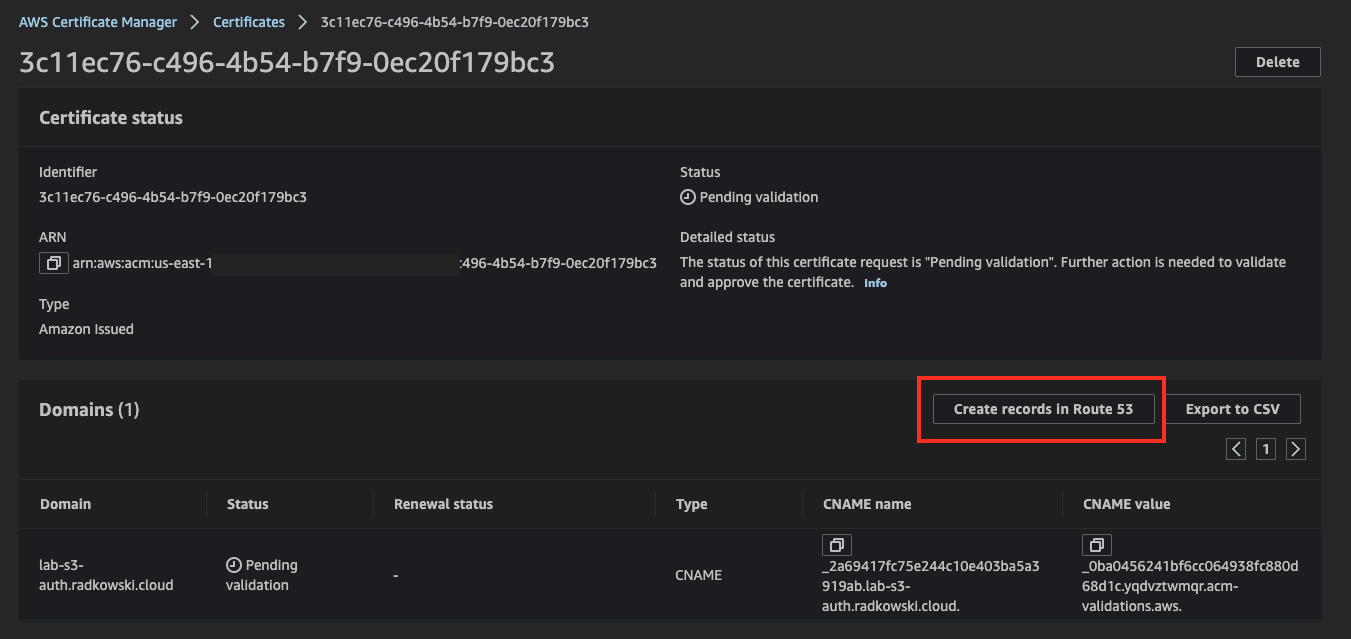Click the Certificate status panel heading
Image resolution: width=1351 pixels, height=639 pixels.
pos(111,118)
